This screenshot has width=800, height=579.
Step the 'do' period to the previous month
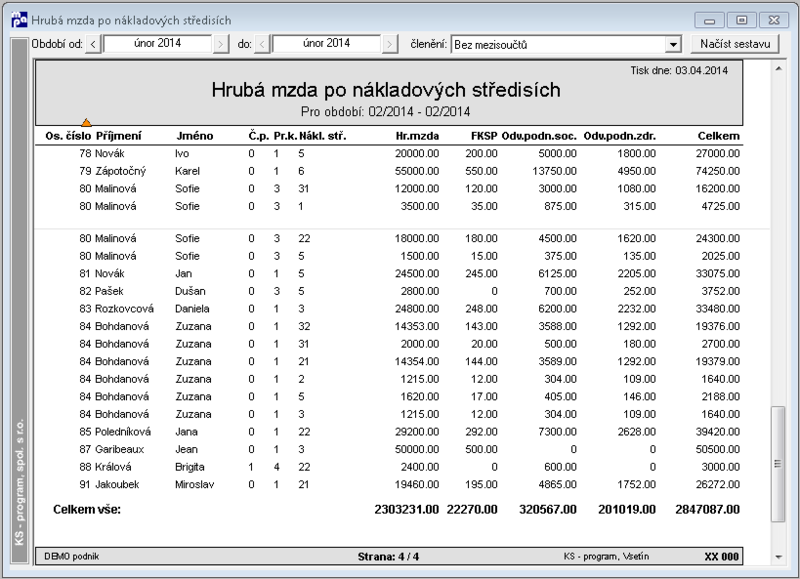click(x=262, y=44)
